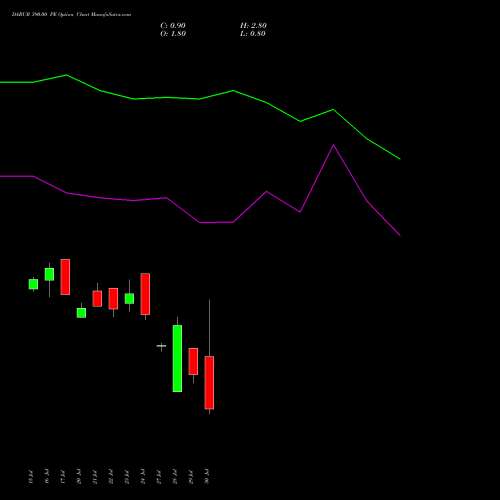Click the red candle for 21 Jul

[x=97, y=299]
